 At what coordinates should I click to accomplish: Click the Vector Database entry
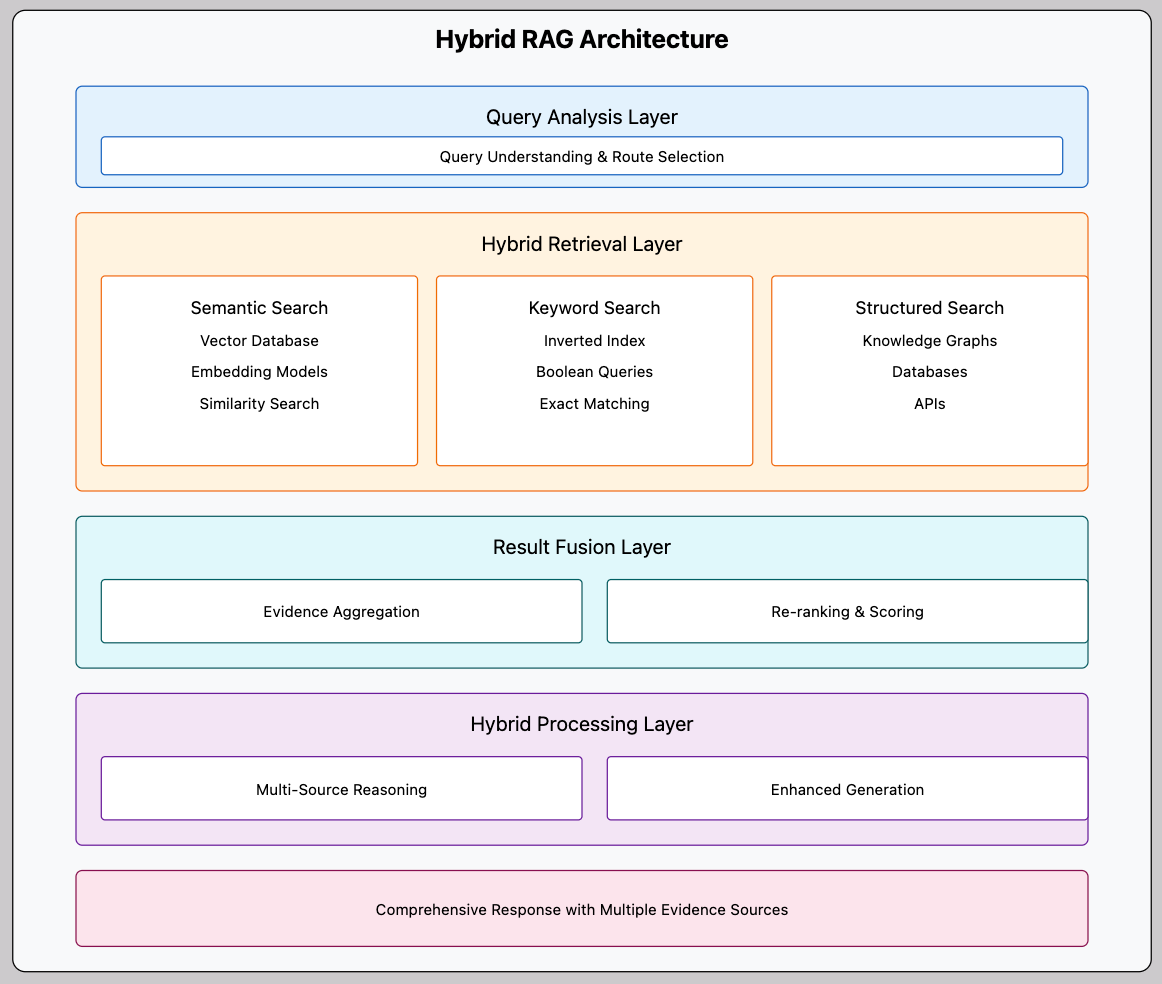(259, 341)
